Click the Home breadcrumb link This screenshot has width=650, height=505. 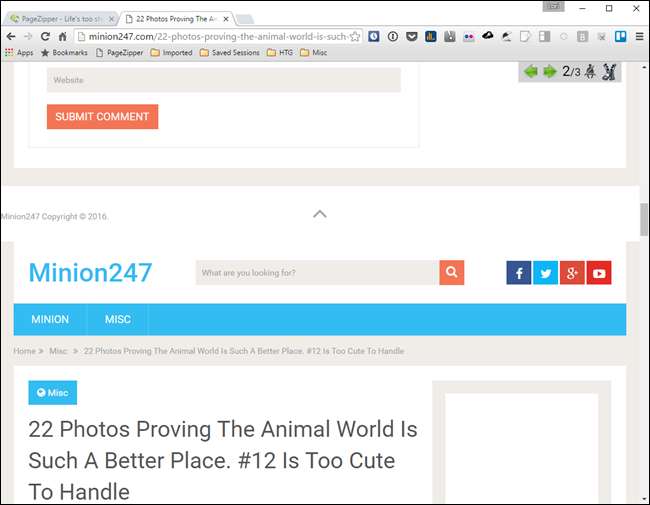pos(24,351)
